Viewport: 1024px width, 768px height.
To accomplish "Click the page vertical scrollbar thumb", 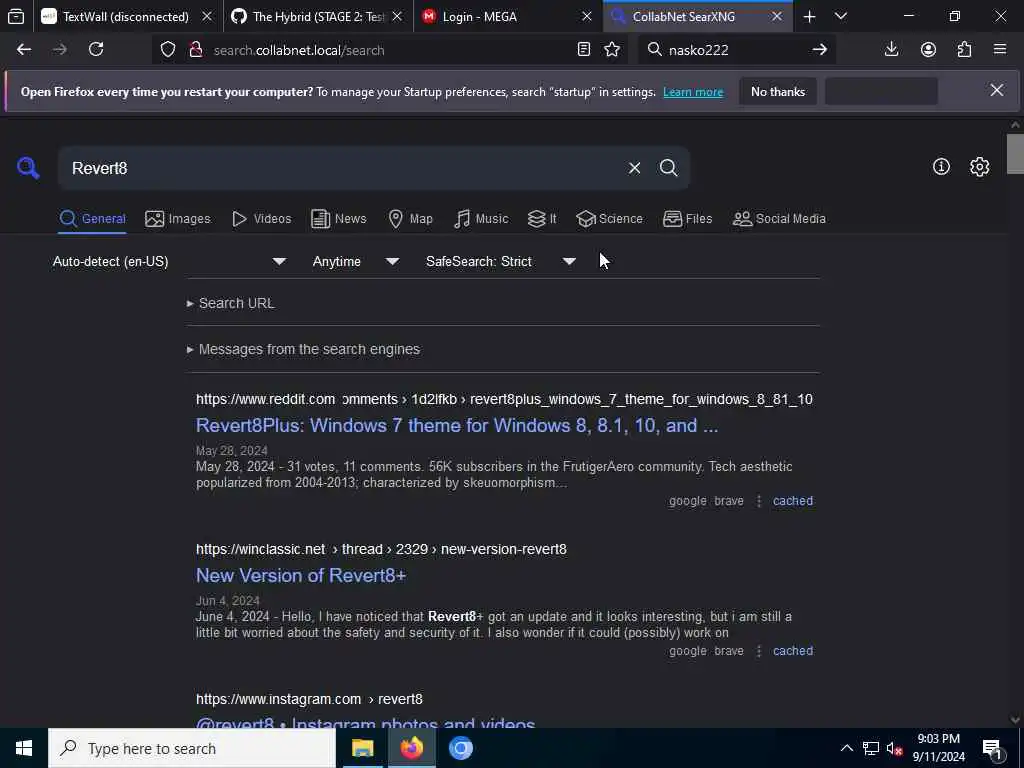I will click(1015, 153).
